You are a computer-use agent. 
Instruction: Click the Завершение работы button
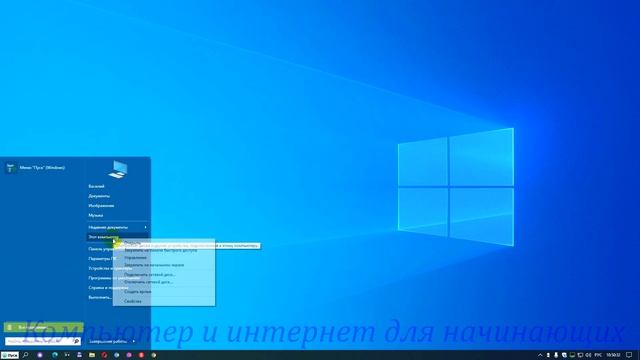[108, 341]
